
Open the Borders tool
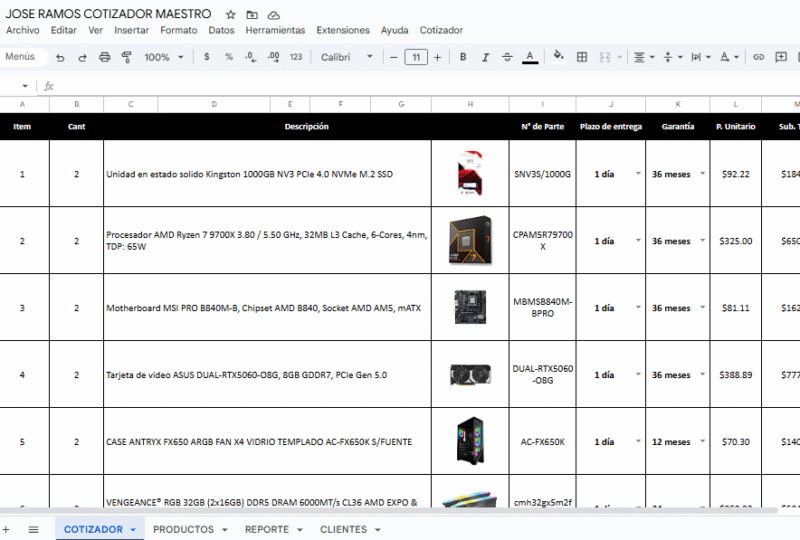[582, 57]
